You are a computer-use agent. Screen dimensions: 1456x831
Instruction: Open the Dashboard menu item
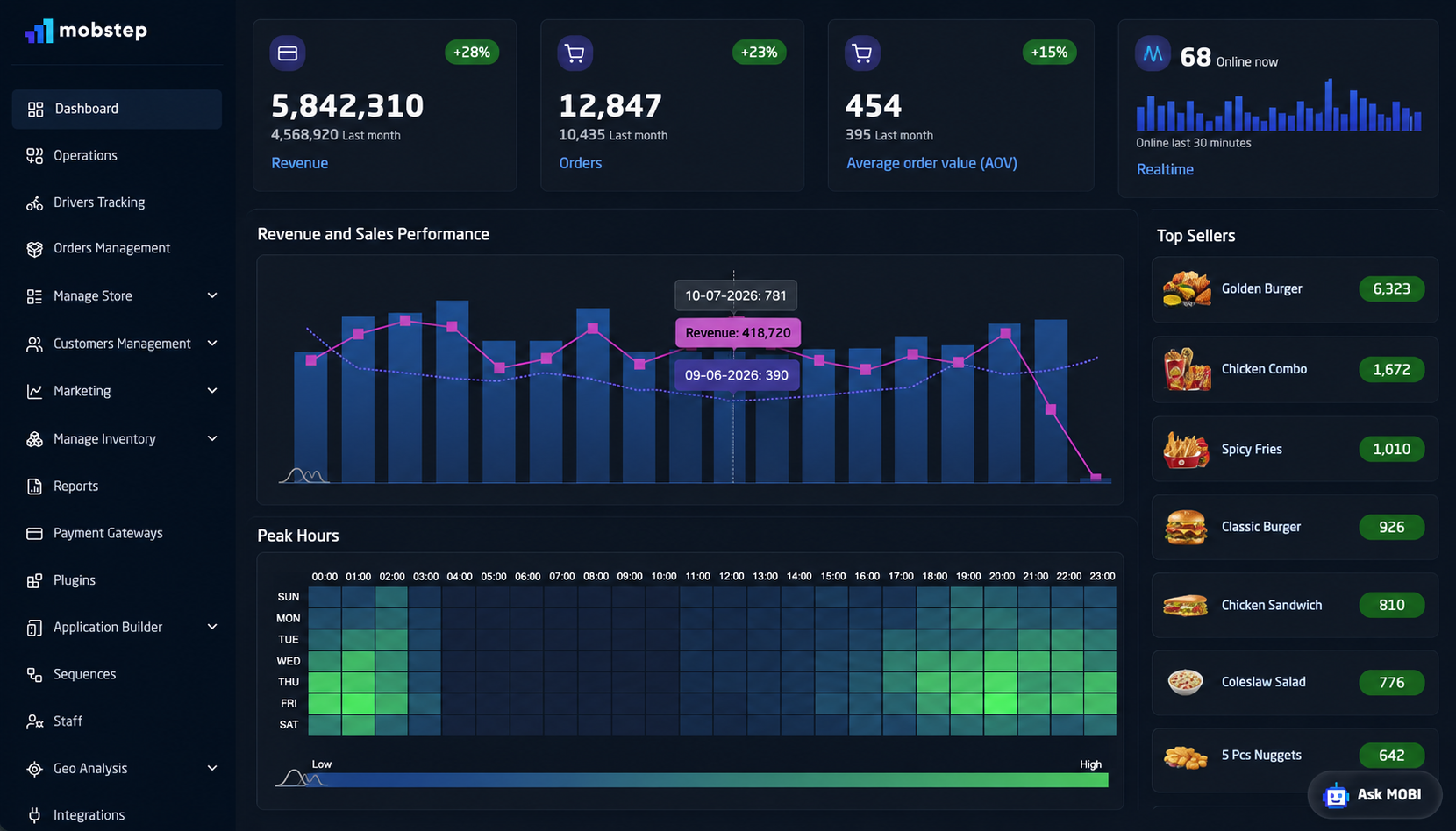pyautogui.click(x=117, y=109)
